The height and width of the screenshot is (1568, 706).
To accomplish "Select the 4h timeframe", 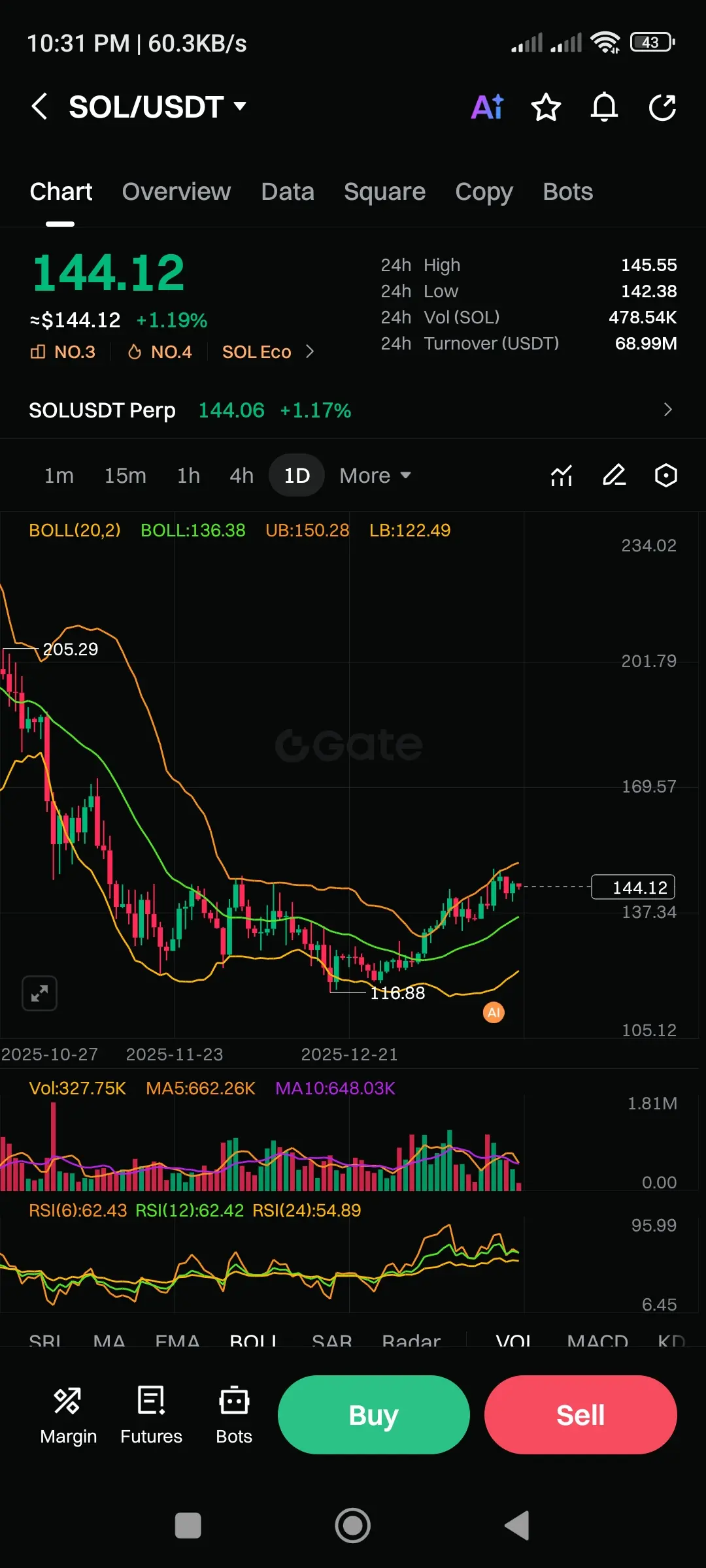I will 241,476.
